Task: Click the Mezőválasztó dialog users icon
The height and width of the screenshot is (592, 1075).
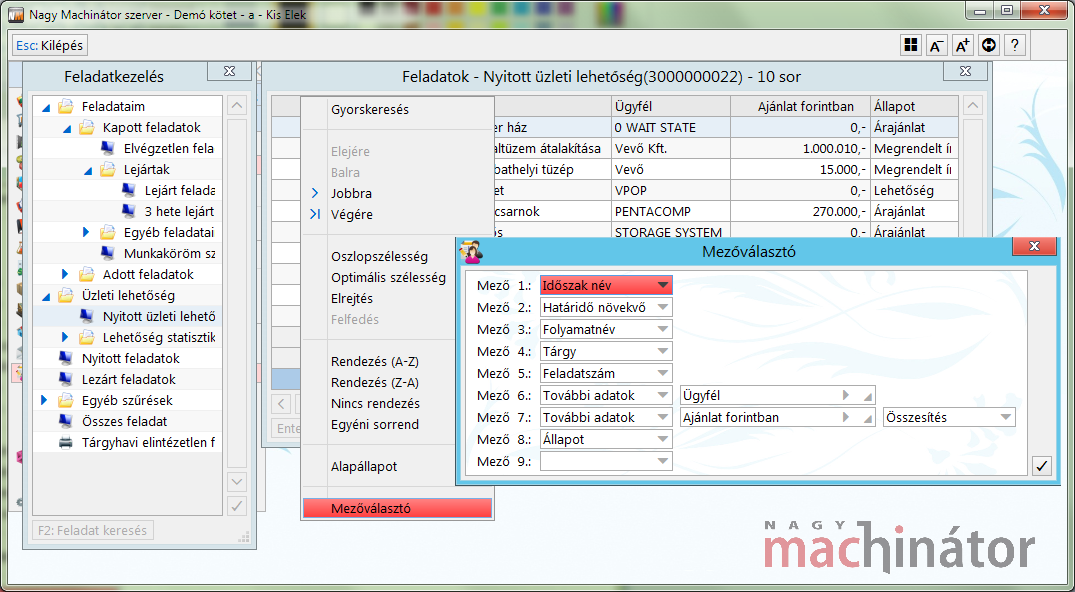Action: [470, 252]
